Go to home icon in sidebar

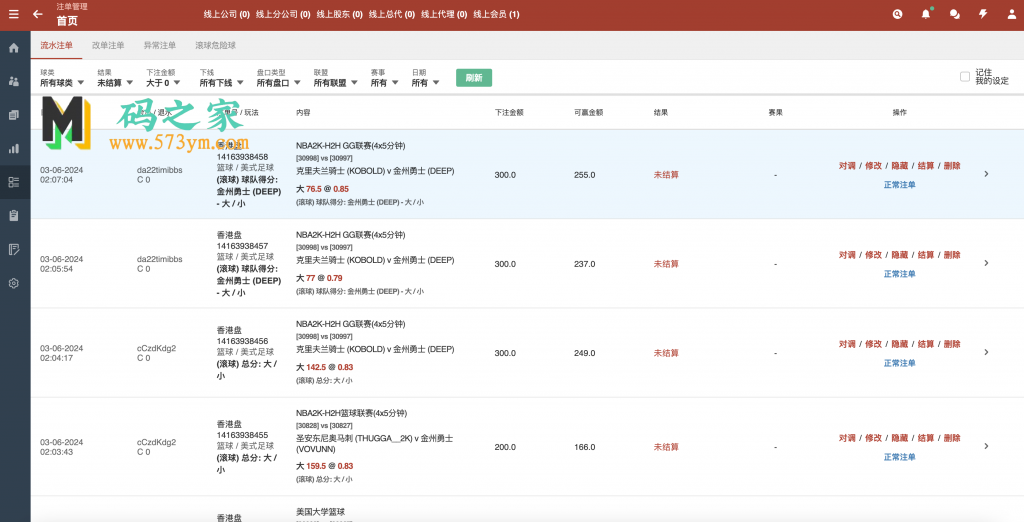pos(14,48)
